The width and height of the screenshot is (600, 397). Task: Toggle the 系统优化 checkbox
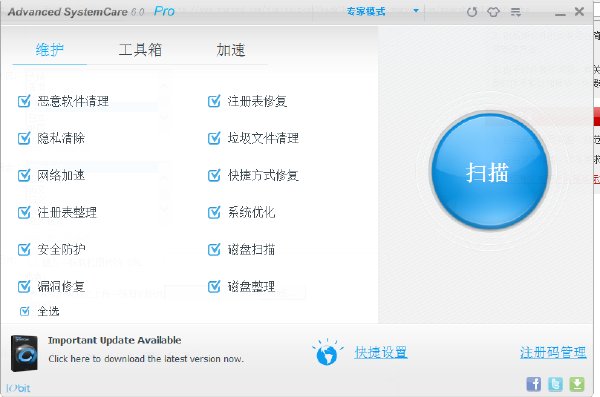tap(214, 212)
